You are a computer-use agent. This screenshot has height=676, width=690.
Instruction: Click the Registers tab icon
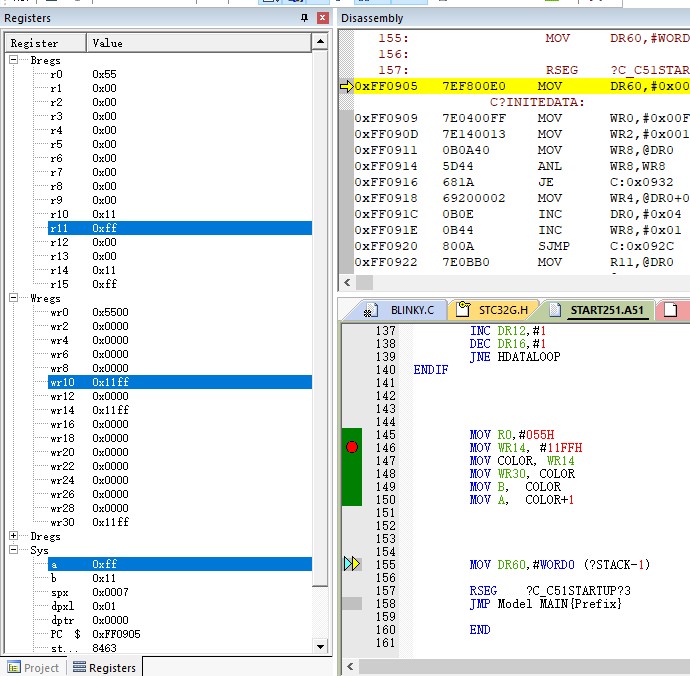(x=79, y=667)
